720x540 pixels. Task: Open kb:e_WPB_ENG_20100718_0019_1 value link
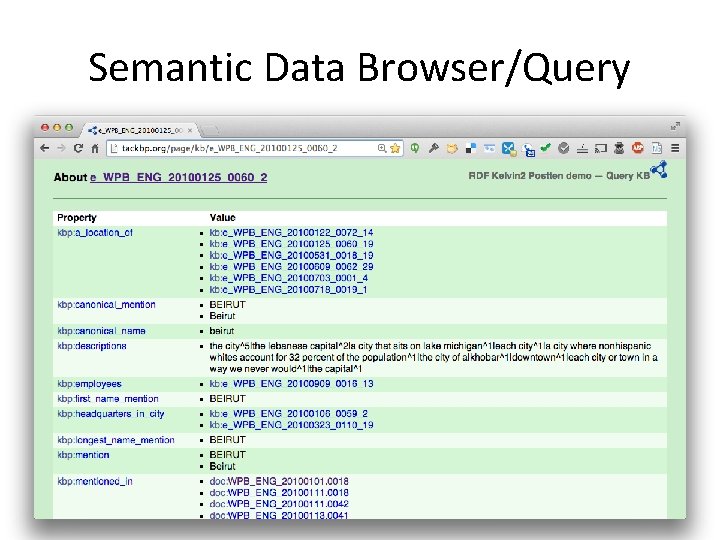[288, 290]
